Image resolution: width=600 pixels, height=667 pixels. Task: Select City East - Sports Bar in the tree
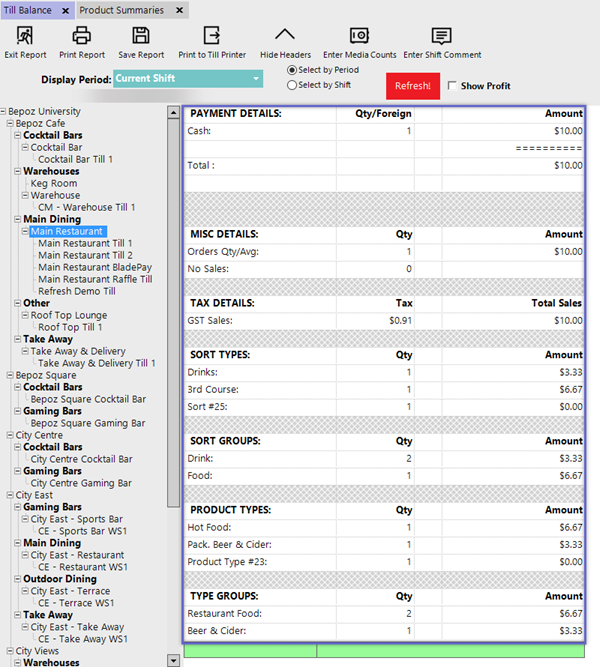click(x=77, y=520)
